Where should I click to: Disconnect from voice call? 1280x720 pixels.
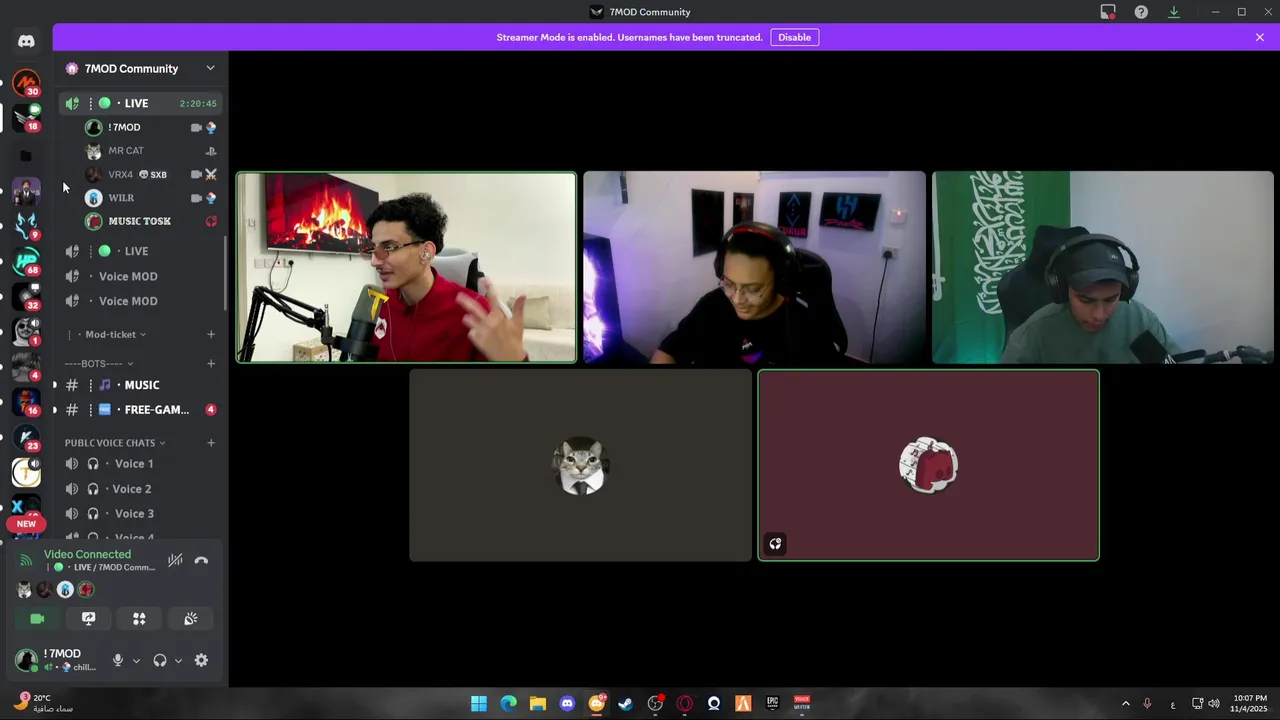pos(201,560)
